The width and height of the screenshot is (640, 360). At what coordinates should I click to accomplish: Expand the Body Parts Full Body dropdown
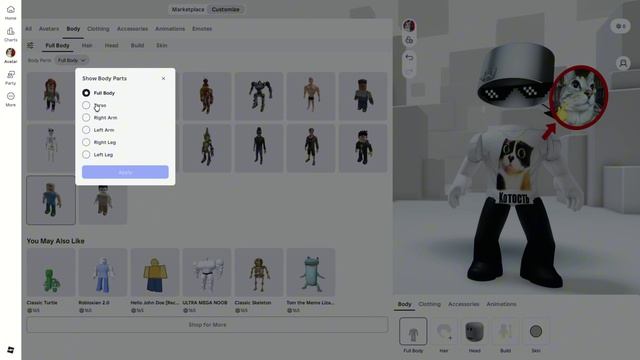click(71, 60)
